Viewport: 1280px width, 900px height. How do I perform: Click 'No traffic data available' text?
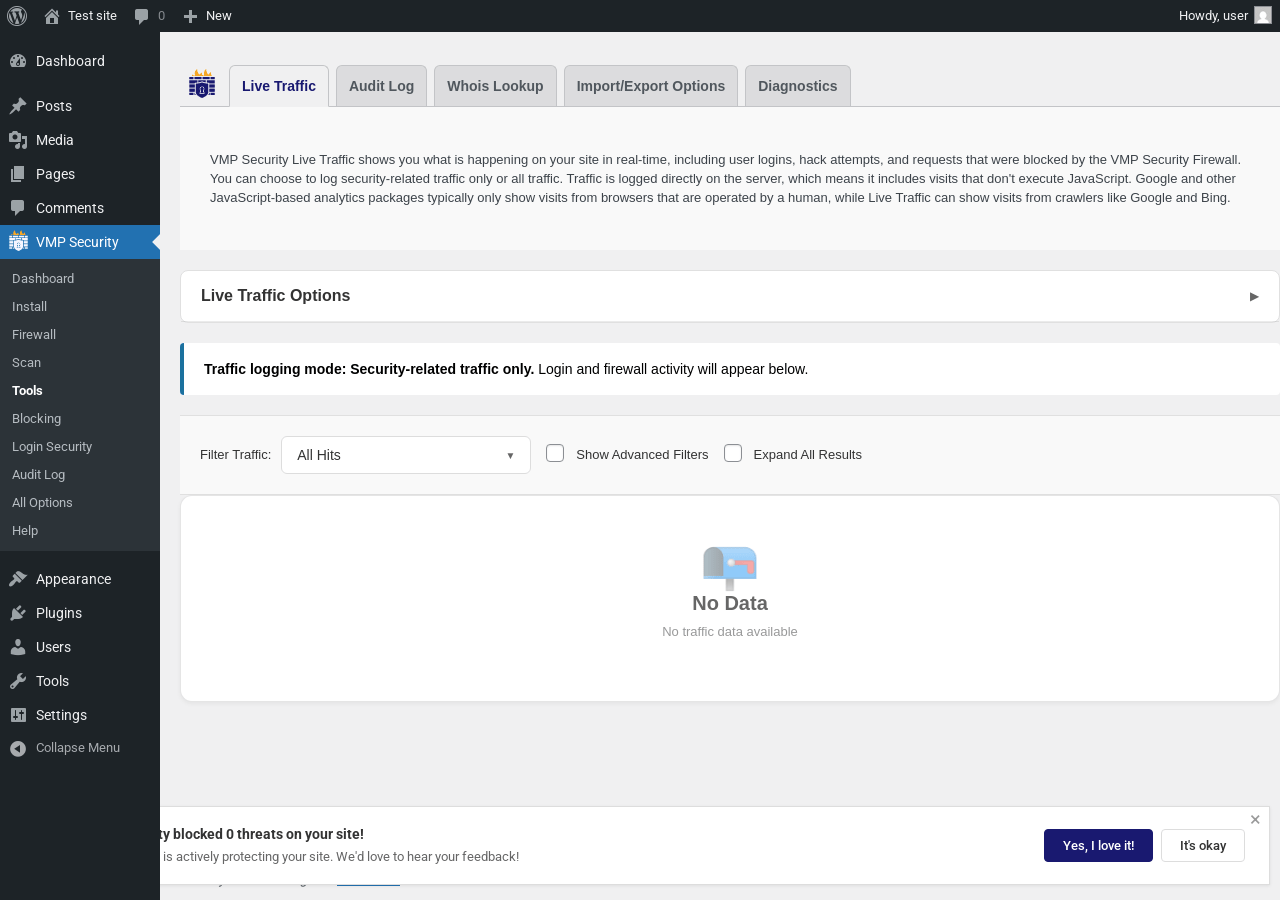click(x=730, y=632)
